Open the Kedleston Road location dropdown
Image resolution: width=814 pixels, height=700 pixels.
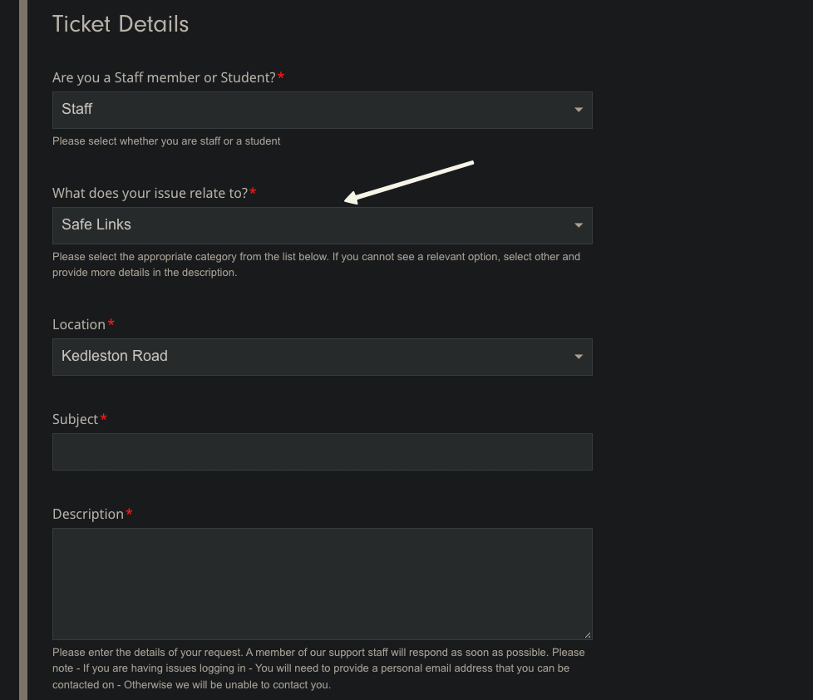point(322,357)
